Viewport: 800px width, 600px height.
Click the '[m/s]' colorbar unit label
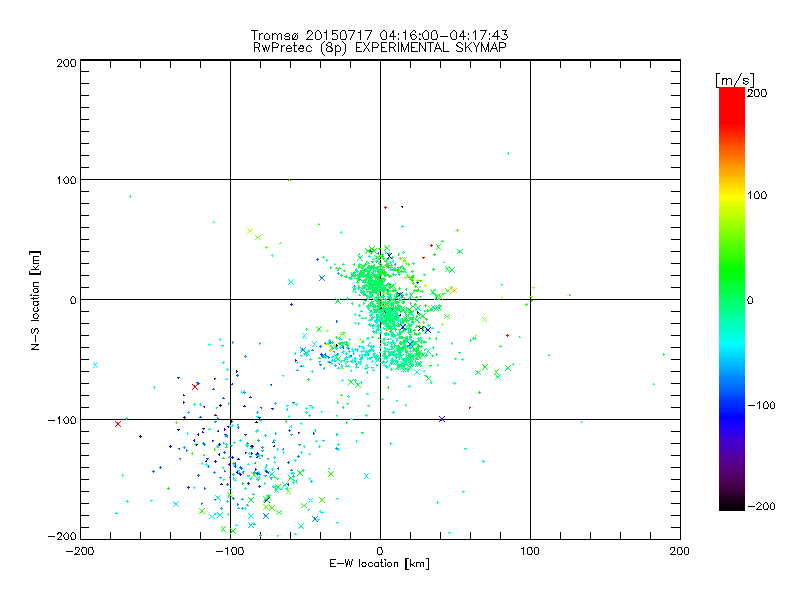pyautogui.click(x=735, y=80)
